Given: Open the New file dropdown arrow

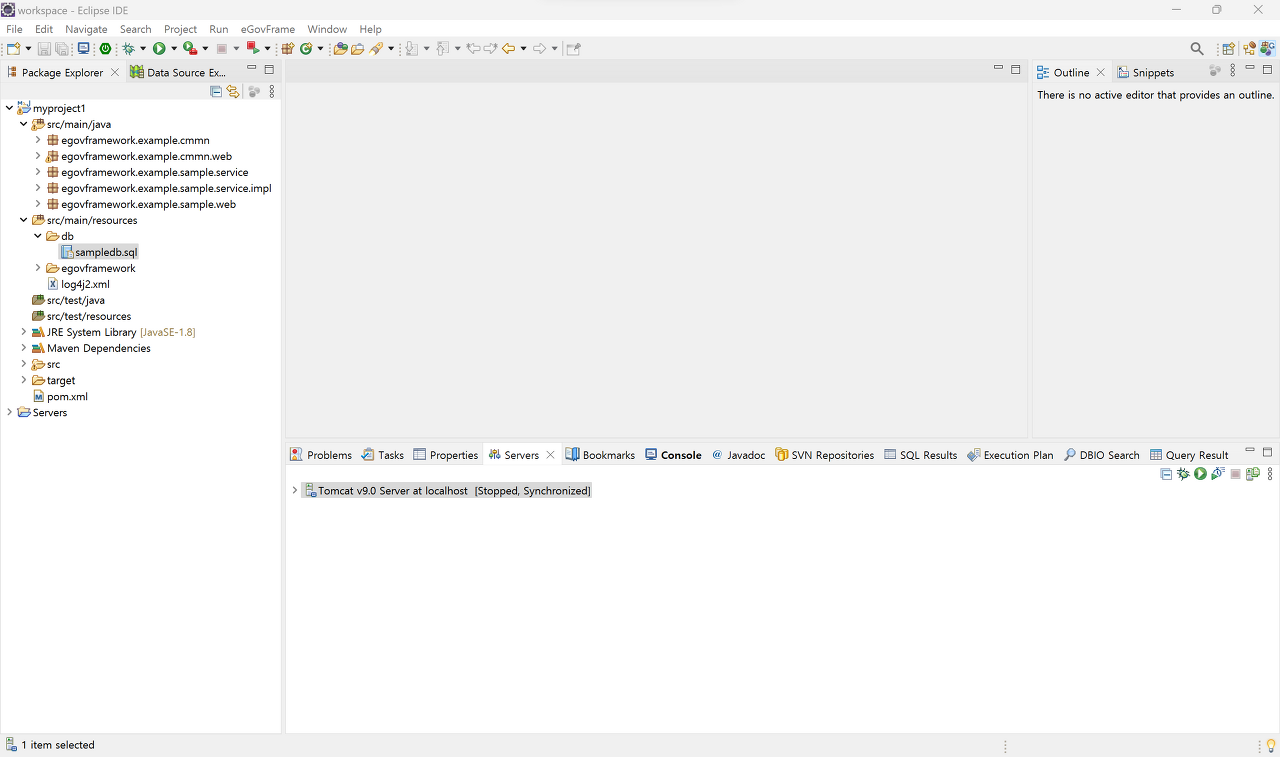Looking at the screenshot, I should point(28,48).
